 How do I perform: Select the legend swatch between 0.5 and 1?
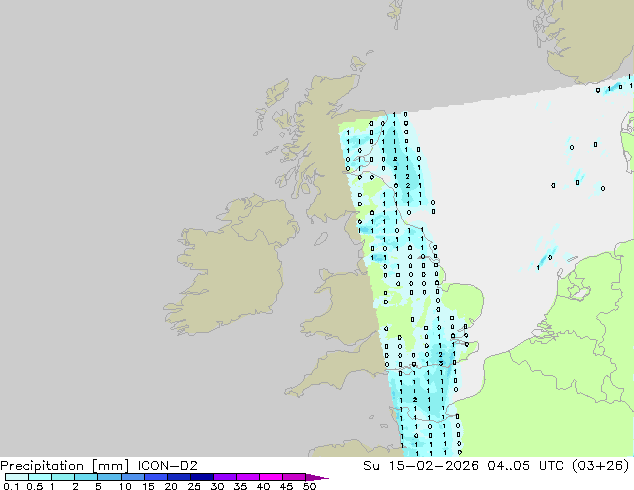tap(40, 477)
